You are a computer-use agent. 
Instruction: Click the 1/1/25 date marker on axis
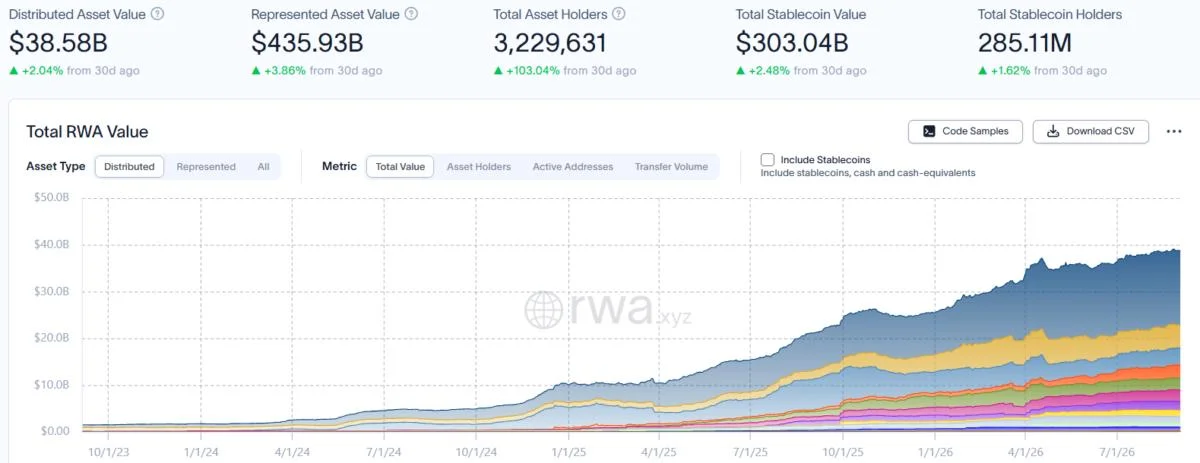[568, 451]
